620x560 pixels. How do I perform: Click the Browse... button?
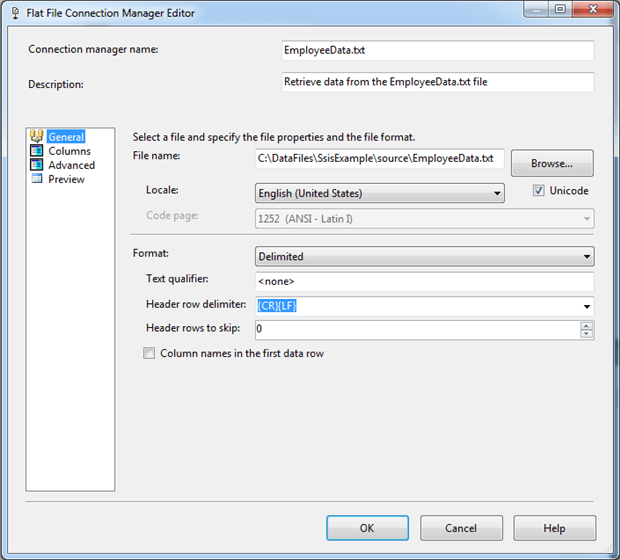click(552, 163)
